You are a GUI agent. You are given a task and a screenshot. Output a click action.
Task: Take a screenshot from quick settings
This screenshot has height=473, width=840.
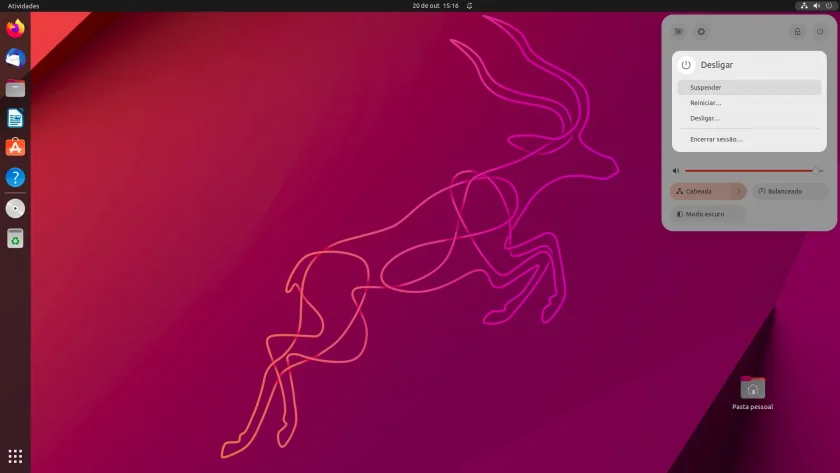point(679,32)
